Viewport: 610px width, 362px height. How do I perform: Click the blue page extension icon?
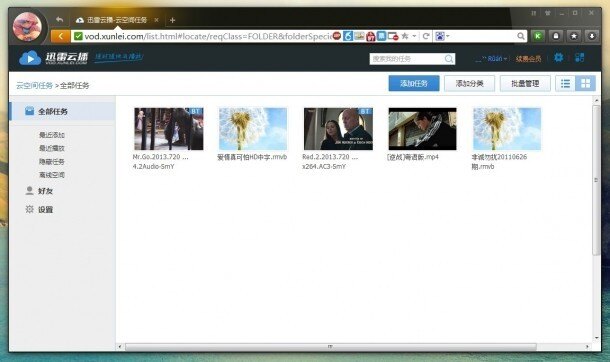point(382,36)
